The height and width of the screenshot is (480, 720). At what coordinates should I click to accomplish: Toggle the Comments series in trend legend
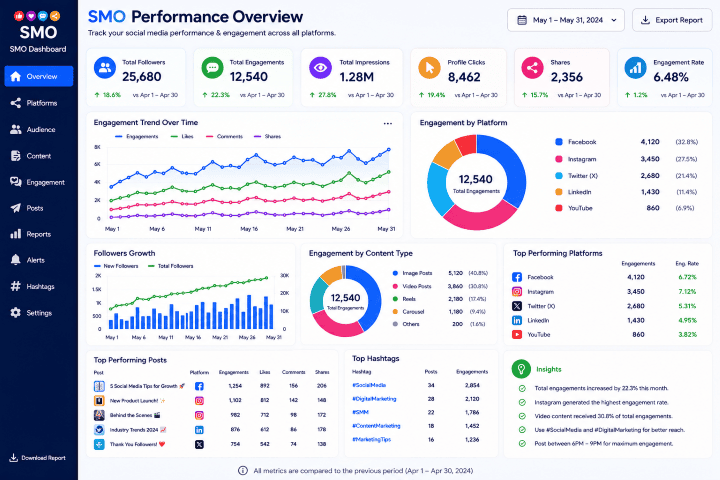(x=224, y=136)
